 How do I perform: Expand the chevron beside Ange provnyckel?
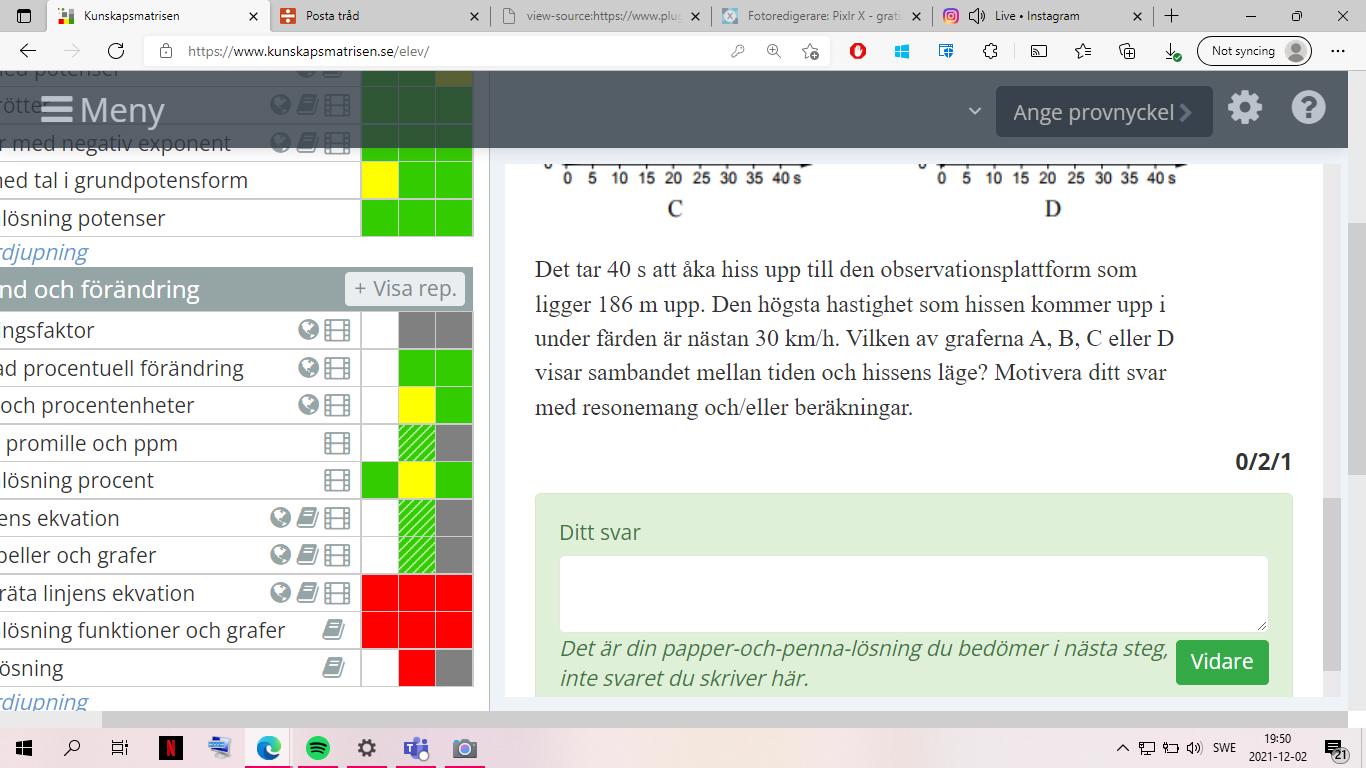tap(974, 111)
